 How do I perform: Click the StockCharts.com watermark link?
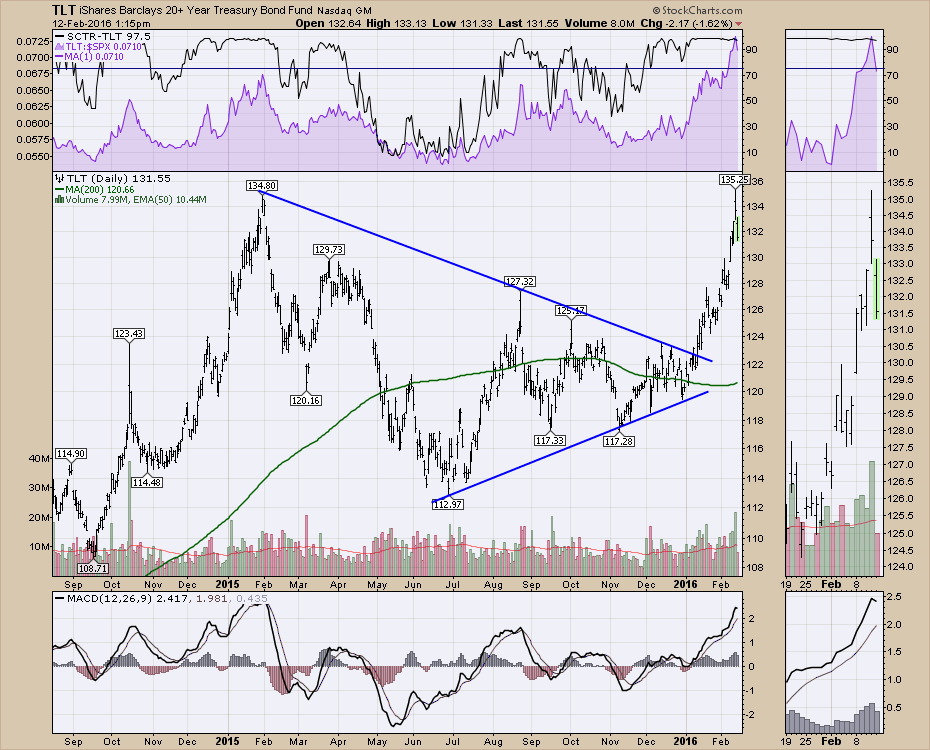[x=698, y=11]
